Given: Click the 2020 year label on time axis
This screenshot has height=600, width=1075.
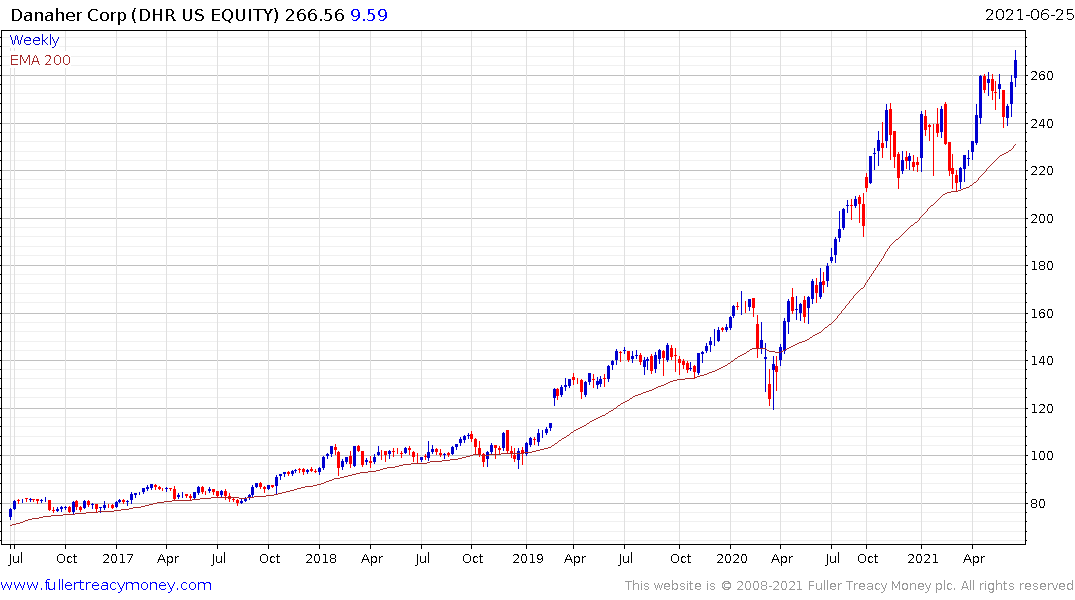Looking at the screenshot, I should 732,558.
